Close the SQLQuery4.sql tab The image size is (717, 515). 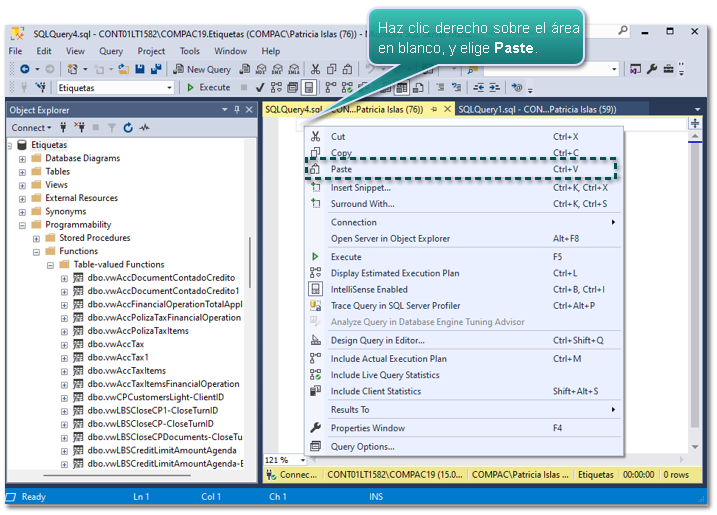[448, 109]
